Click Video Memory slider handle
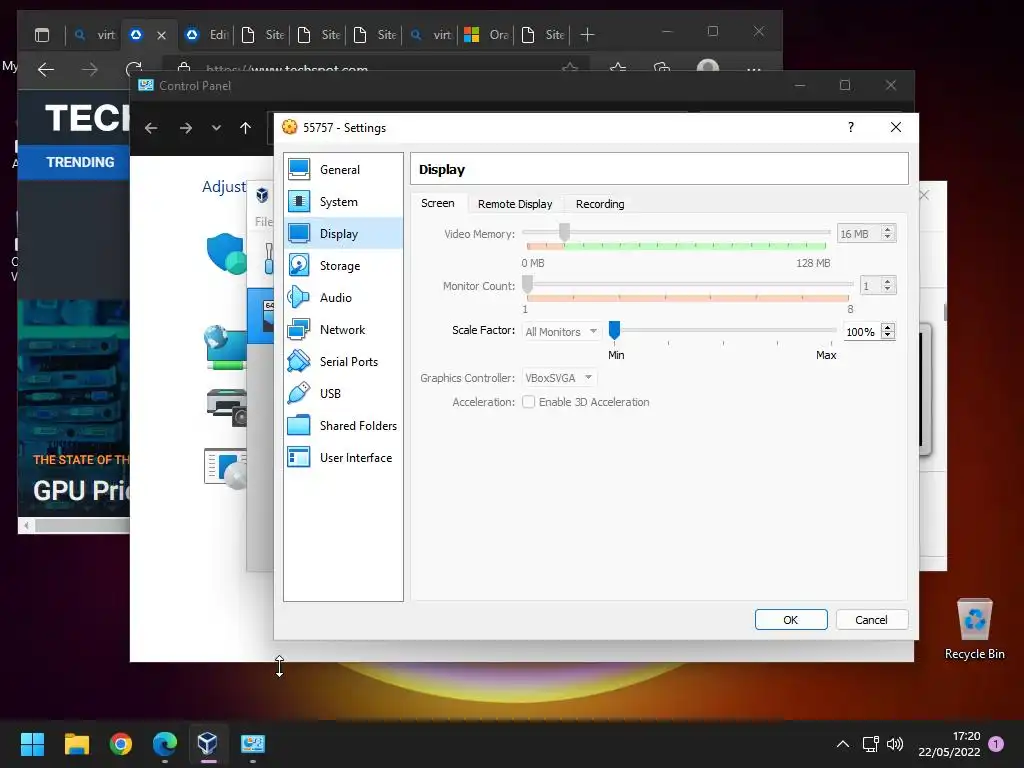 (x=564, y=232)
